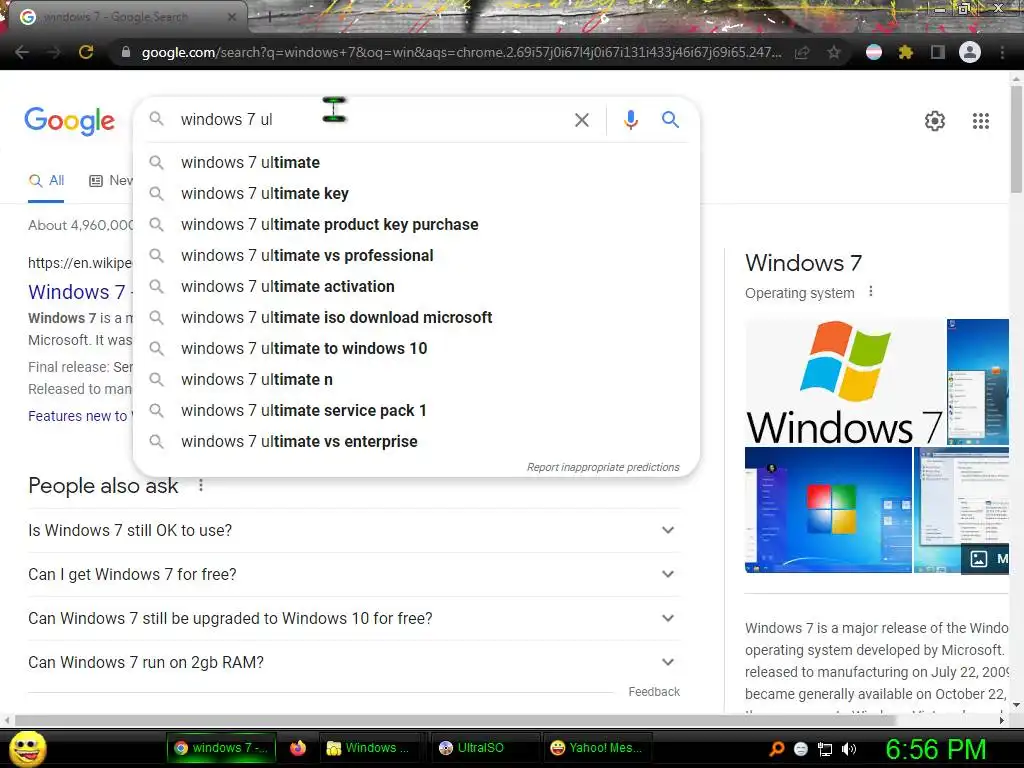Choose suggestion 'windows 7 ultimate key'
The width and height of the screenshot is (1024, 768).
point(416,193)
